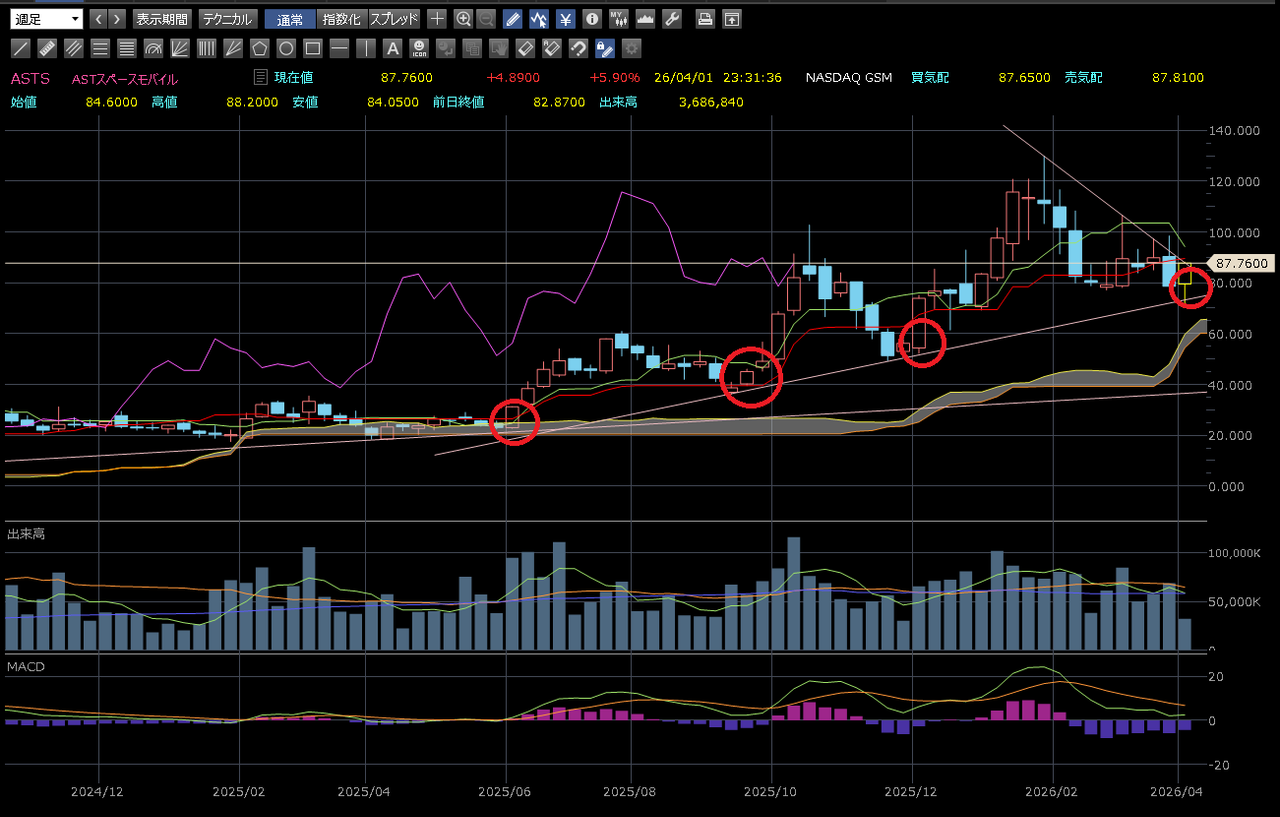Click the zoom in magnifier icon
The image size is (1280, 817).
tap(463, 19)
